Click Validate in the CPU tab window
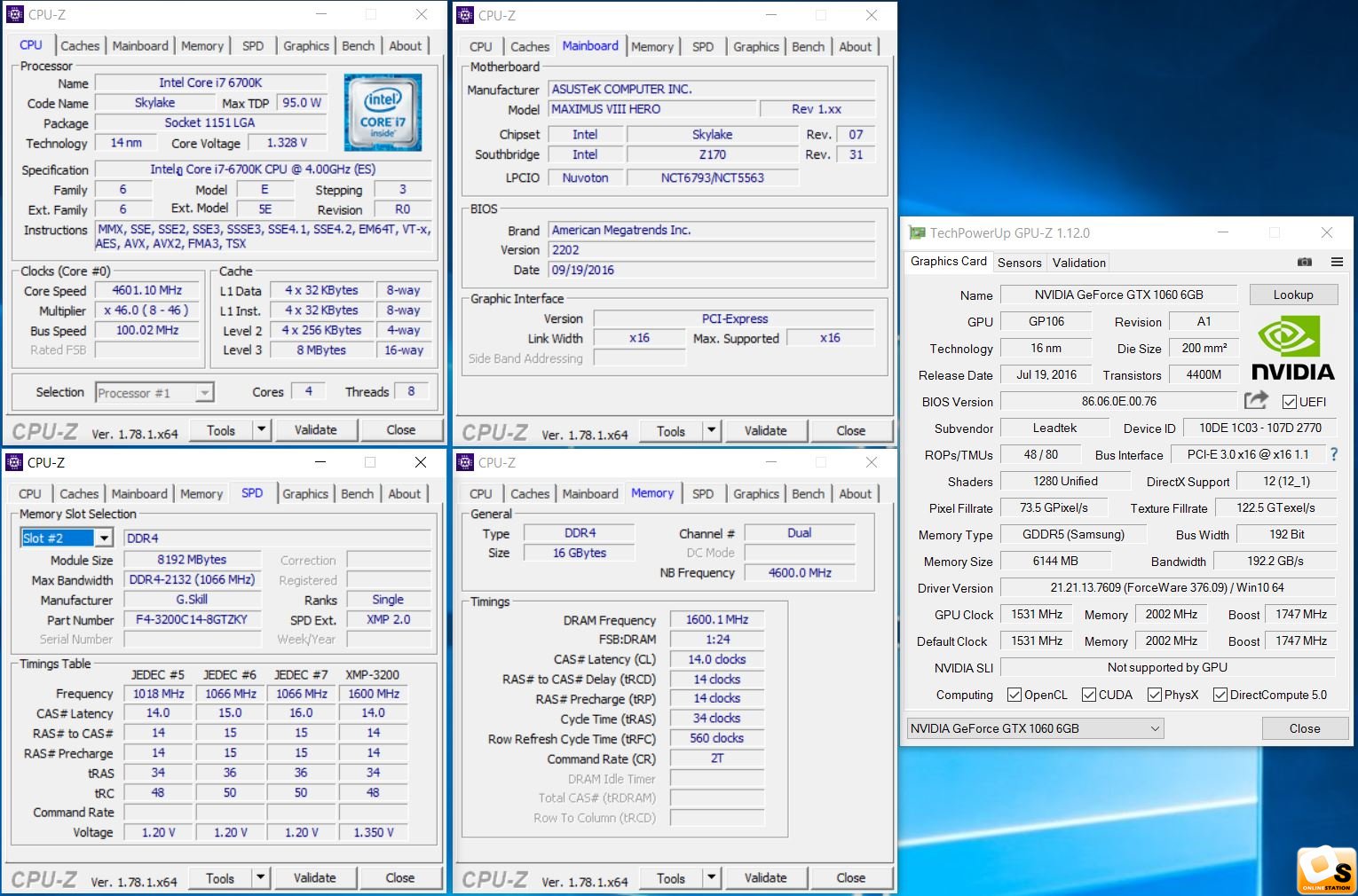 pyautogui.click(x=316, y=429)
